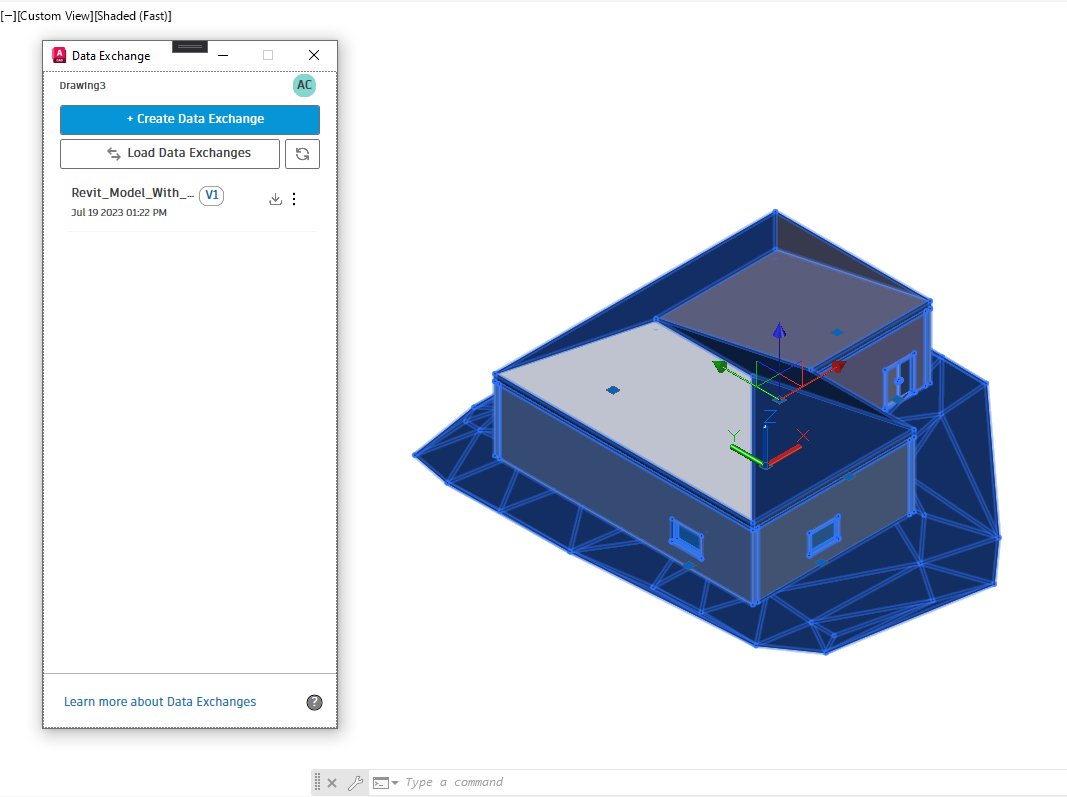This screenshot has height=797, width=1067.
Task: Click the UCS icon Y axis
Action: pyautogui.click(x=746, y=455)
